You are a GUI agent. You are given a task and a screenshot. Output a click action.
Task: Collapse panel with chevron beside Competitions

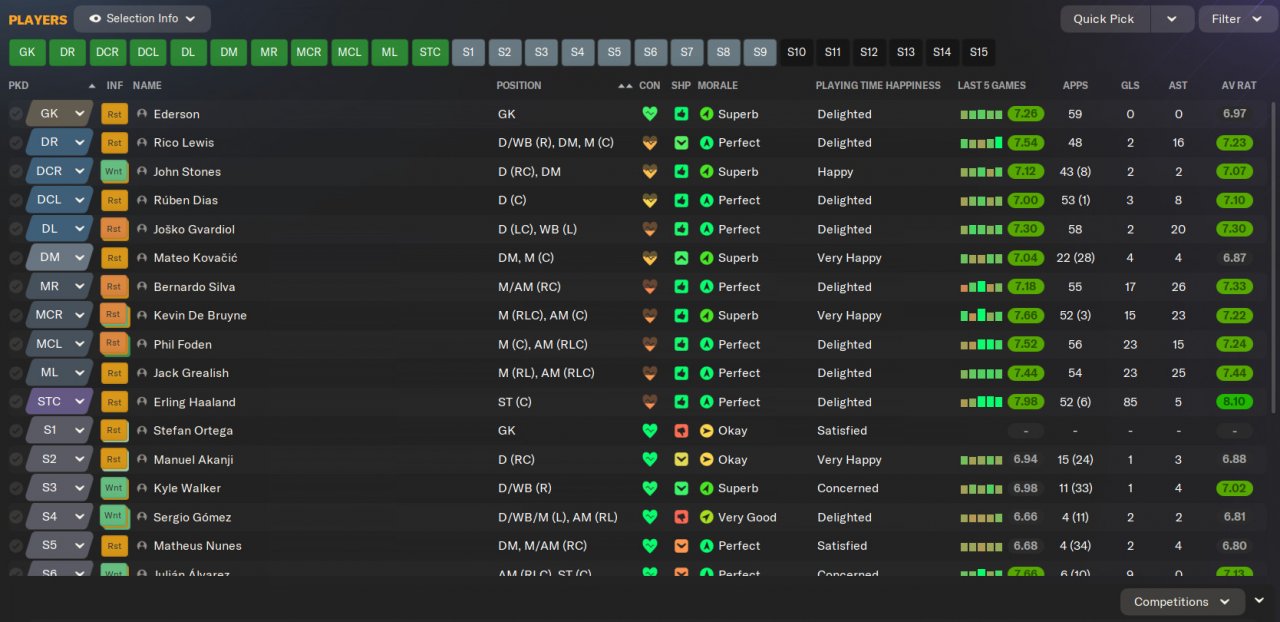(x=1259, y=601)
